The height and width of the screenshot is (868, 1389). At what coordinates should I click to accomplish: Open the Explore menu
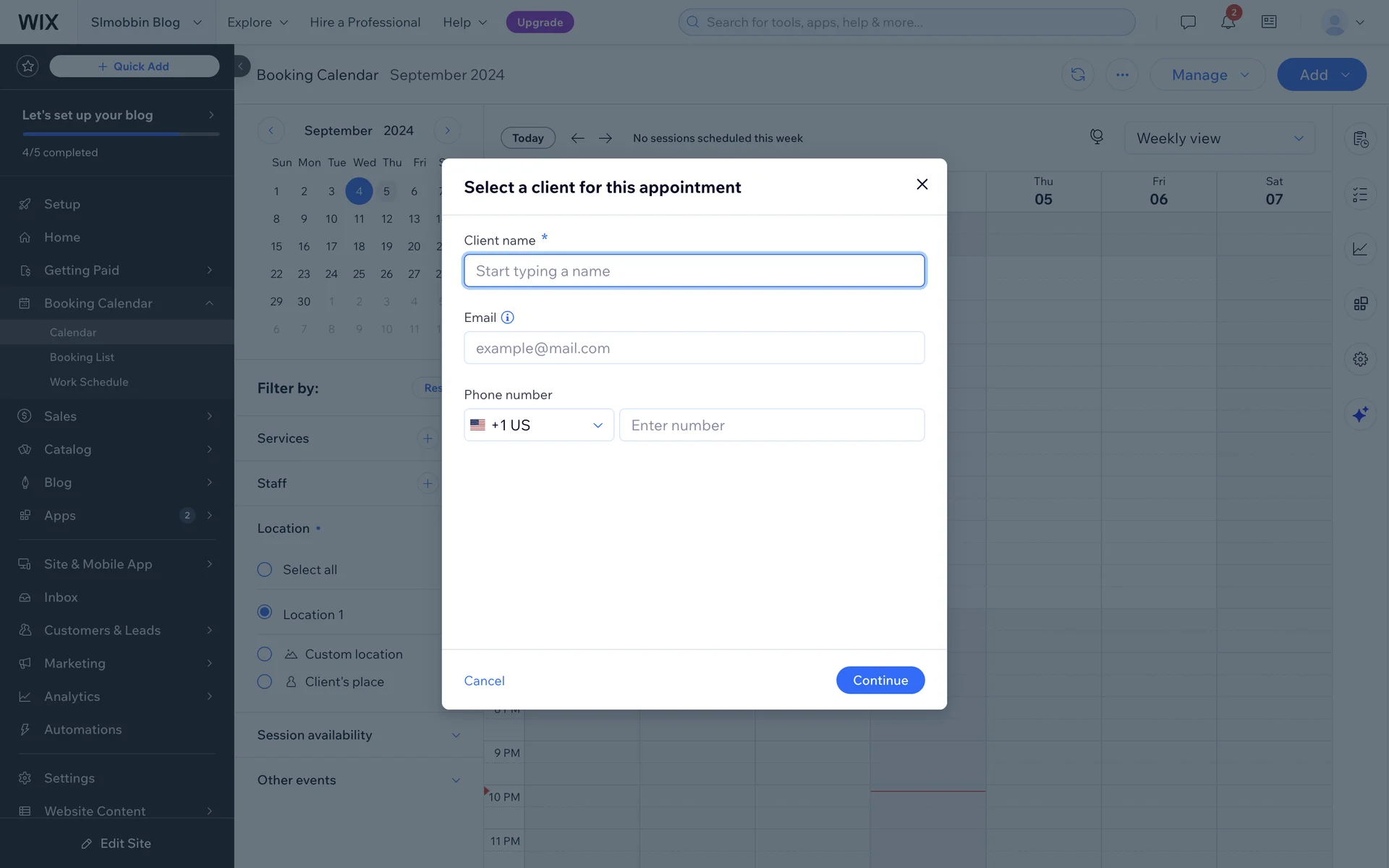258,22
